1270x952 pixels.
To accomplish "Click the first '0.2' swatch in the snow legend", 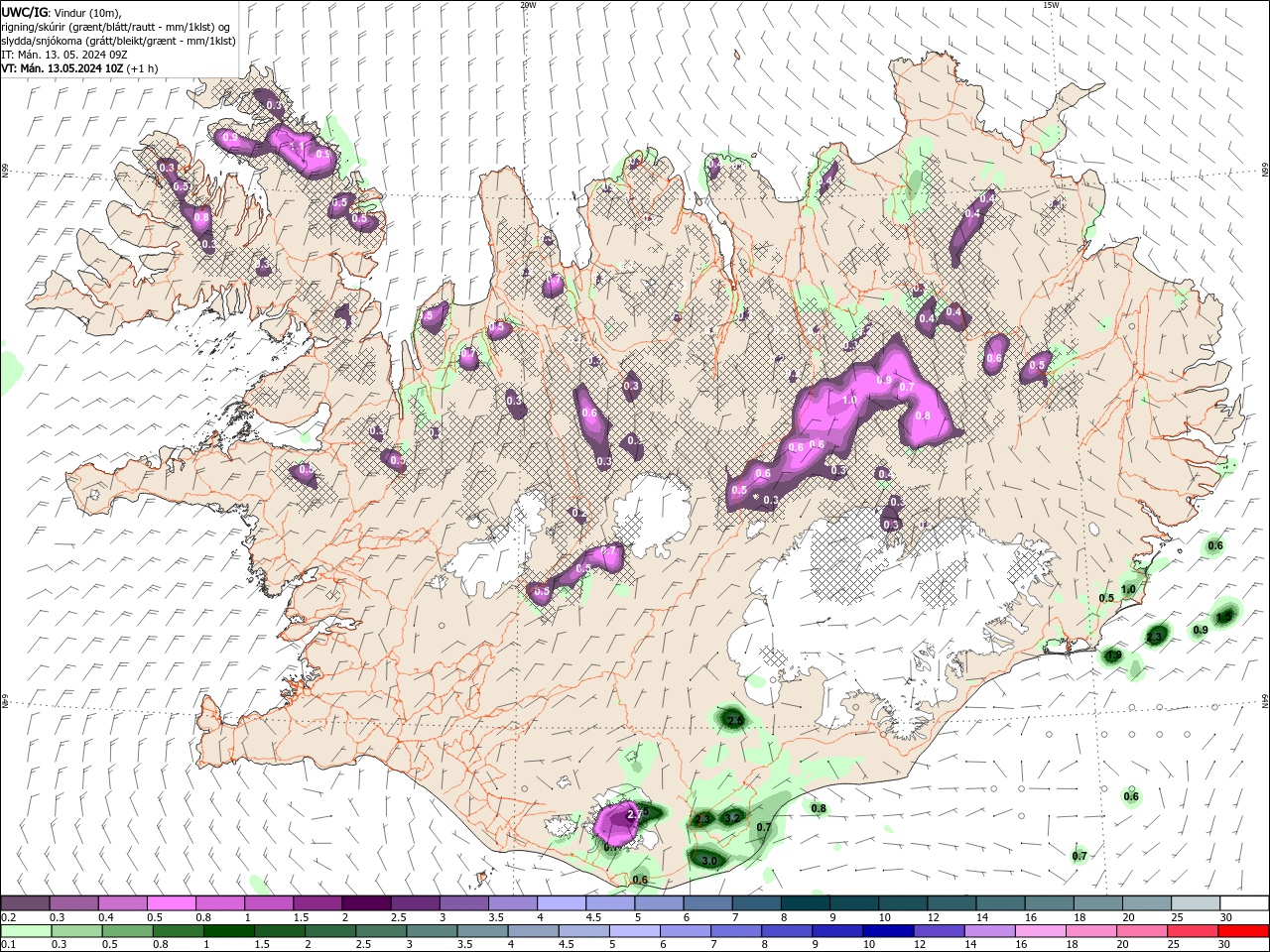I will click(x=25, y=903).
